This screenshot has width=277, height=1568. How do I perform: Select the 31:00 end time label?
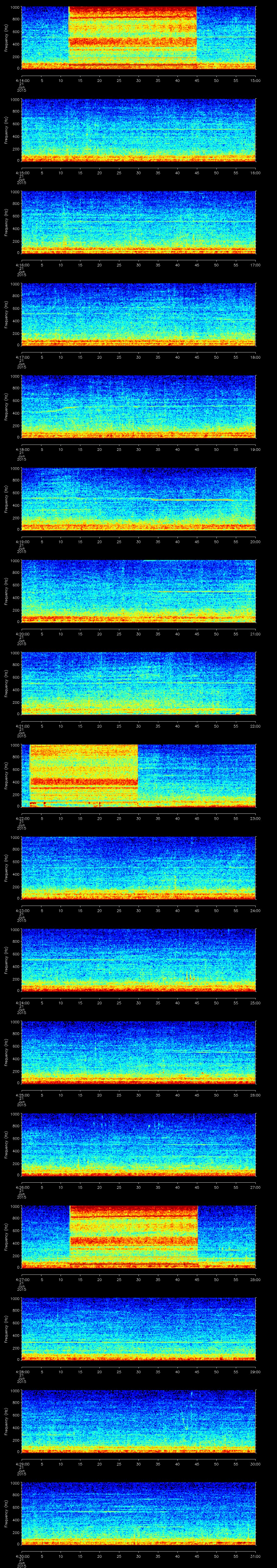tap(255, 1556)
